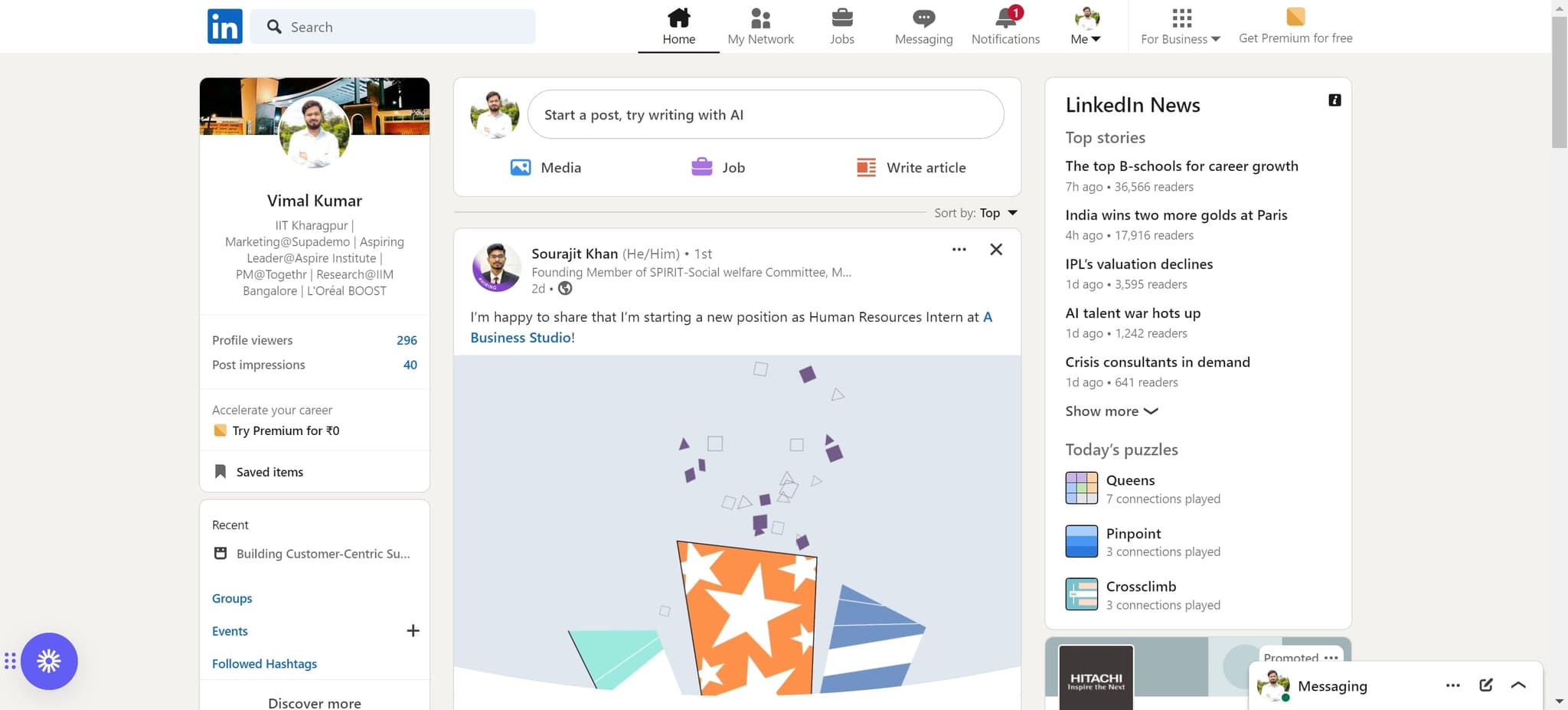This screenshot has height=710, width=1568.
Task: Open the purple floating extension button
Action: coord(49,661)
